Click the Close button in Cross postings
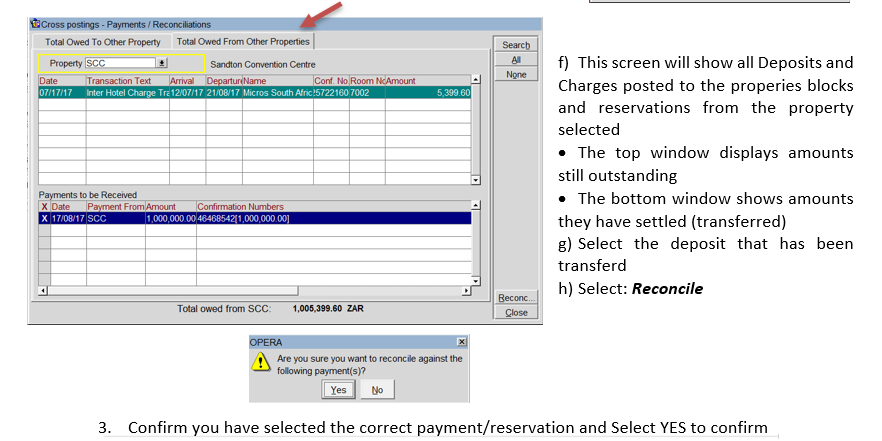Viewport: 882px width, 441px height. click(516, 313)
